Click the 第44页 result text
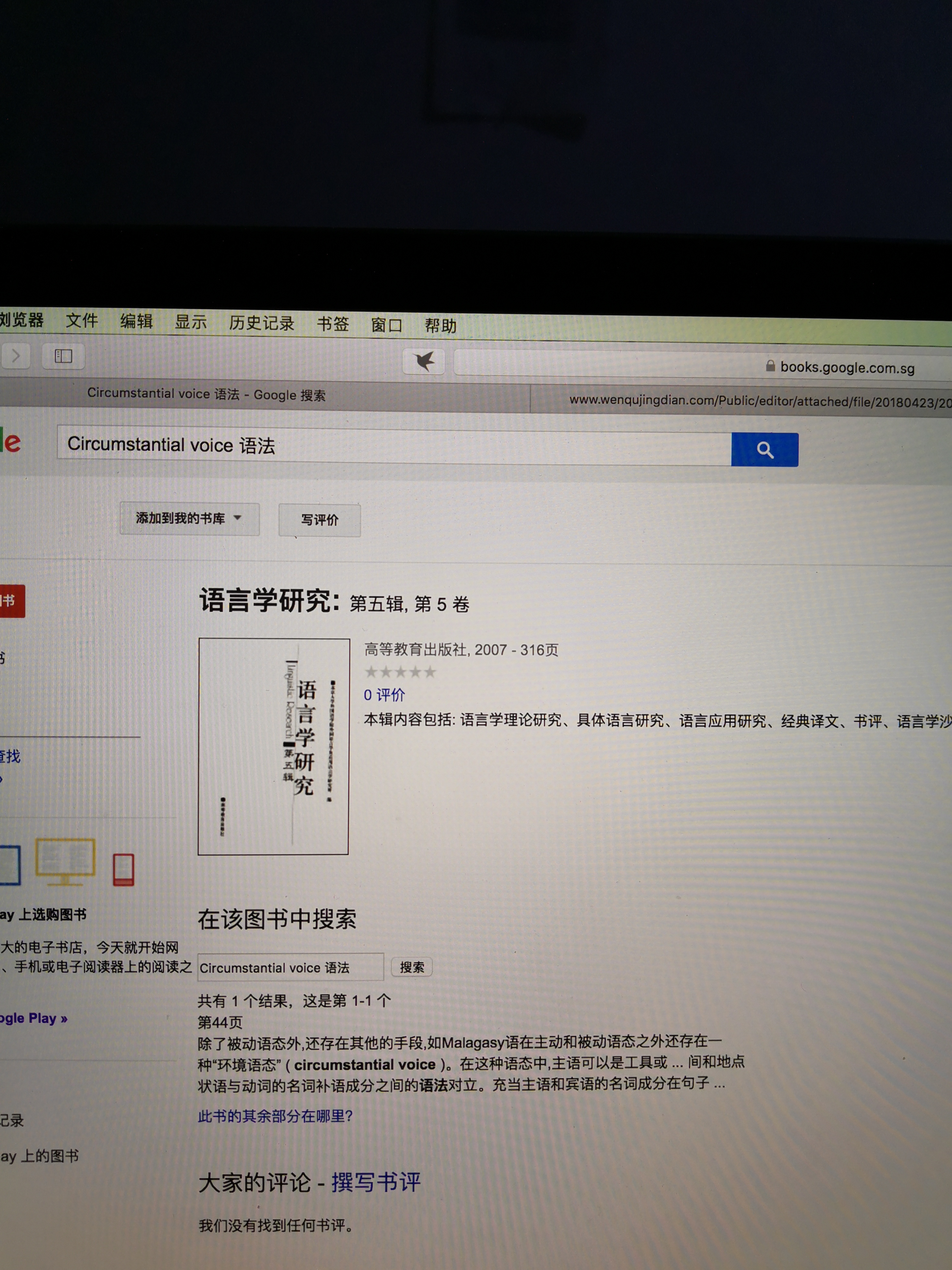 coord(220,1022)
